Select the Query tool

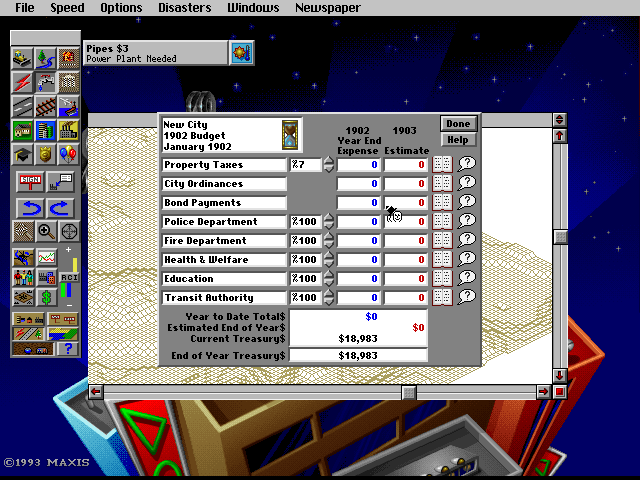[60, 182]
